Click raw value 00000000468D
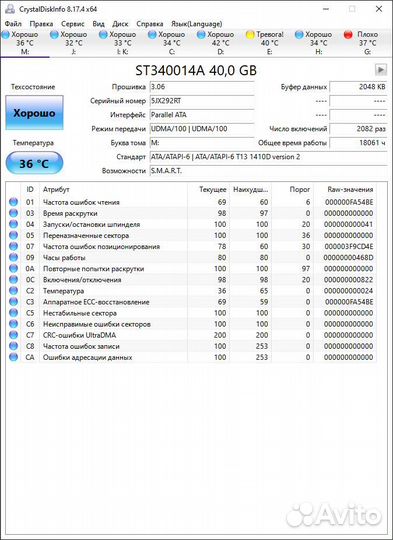This screenshot has width=393, height=540. 348,258
